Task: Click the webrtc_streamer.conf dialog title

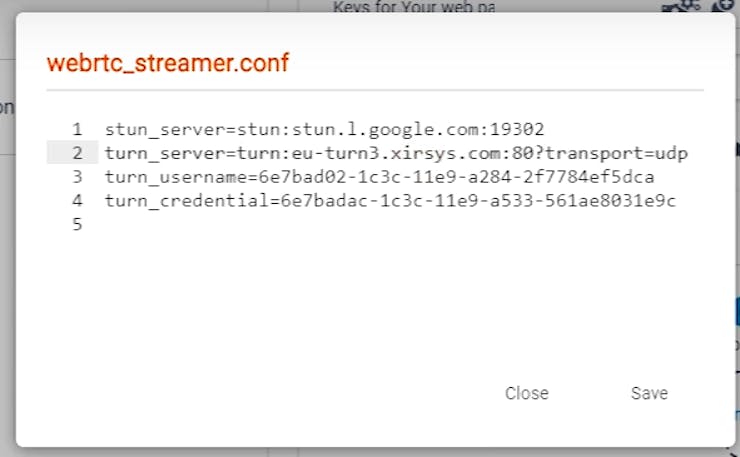Action: coord(168,63)
